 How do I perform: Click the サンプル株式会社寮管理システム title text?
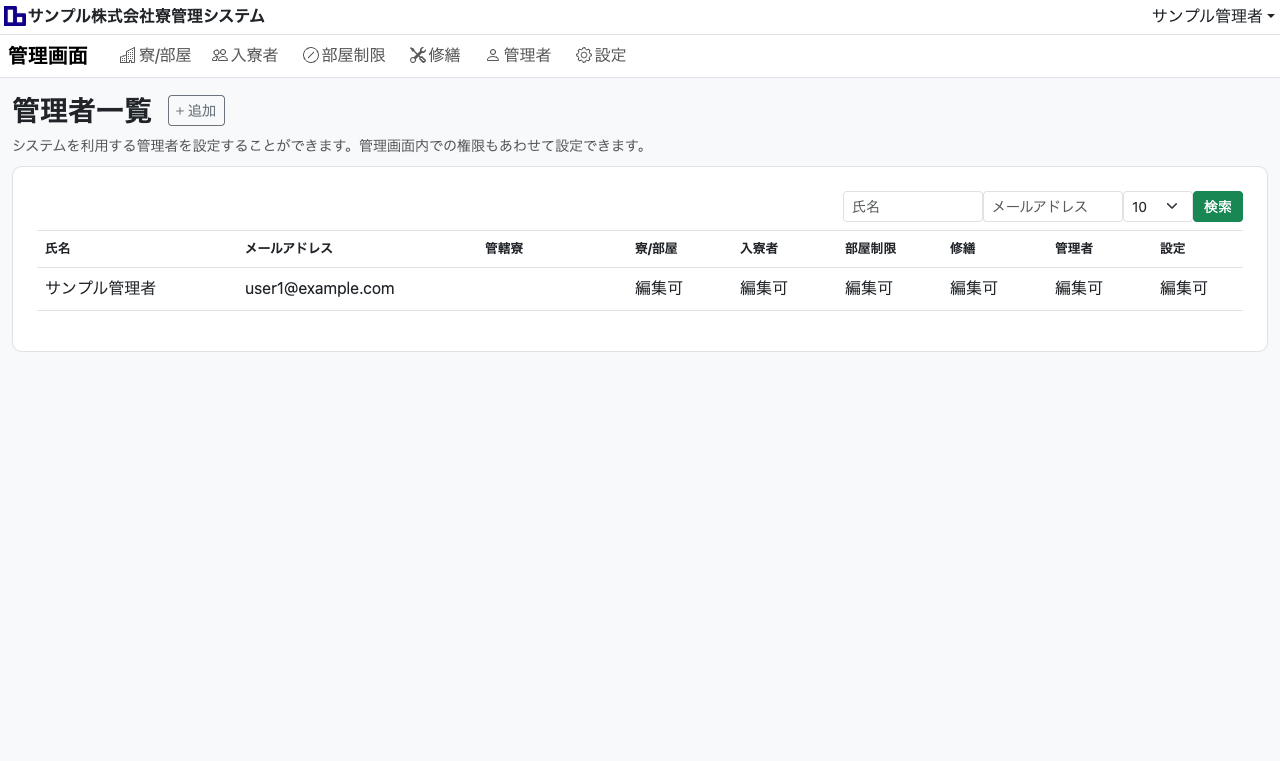(x=146, y=16)
